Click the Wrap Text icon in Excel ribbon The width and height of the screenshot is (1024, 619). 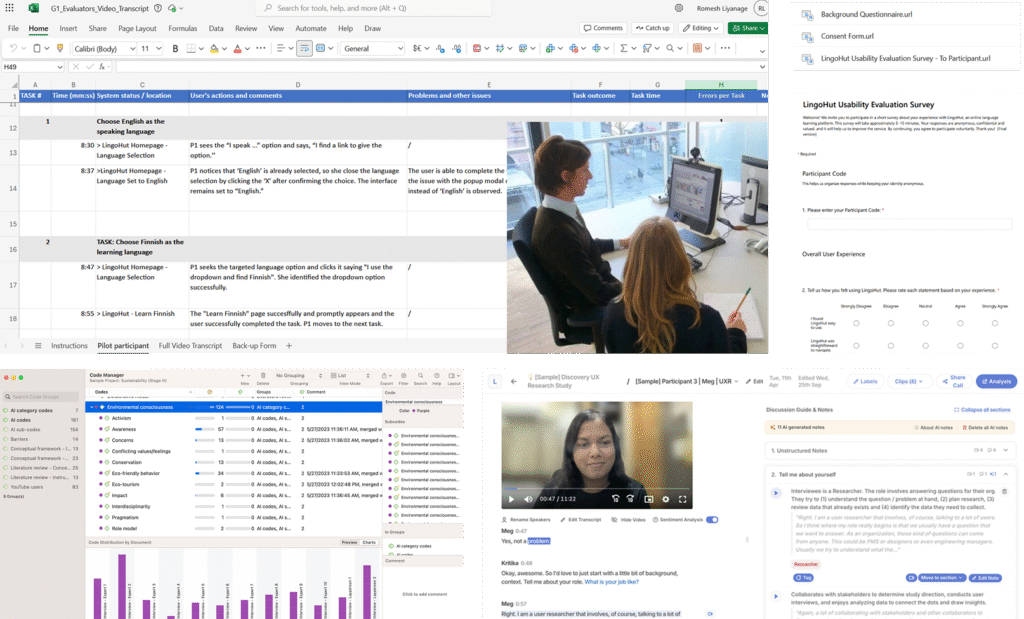[304, 48]
